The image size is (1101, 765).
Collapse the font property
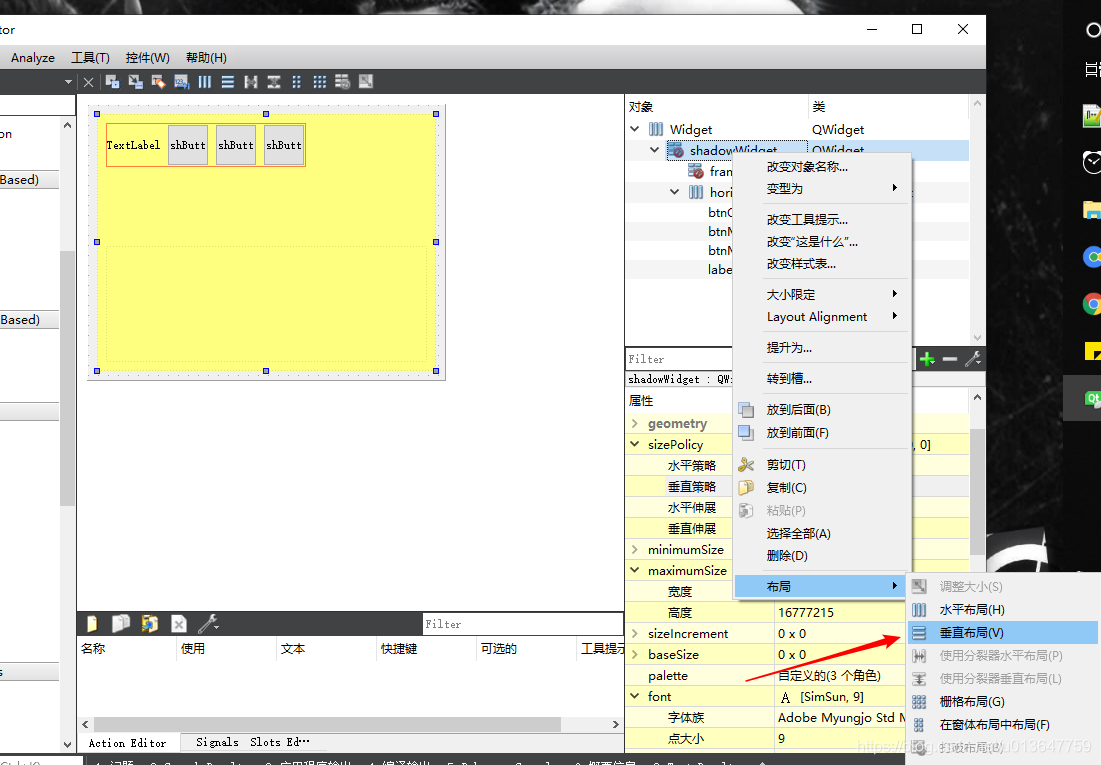635,696
